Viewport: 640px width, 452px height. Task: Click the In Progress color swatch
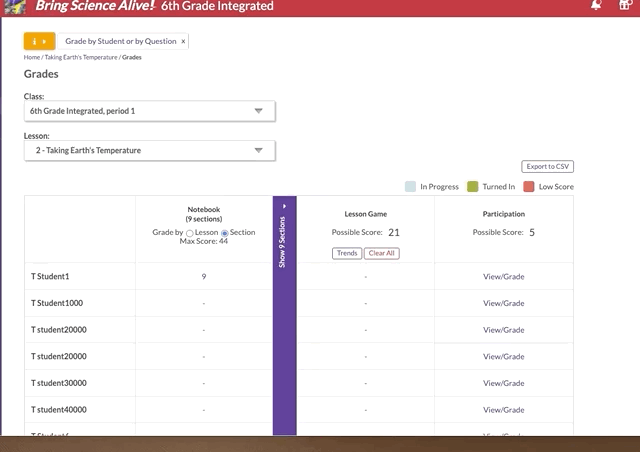410,186
